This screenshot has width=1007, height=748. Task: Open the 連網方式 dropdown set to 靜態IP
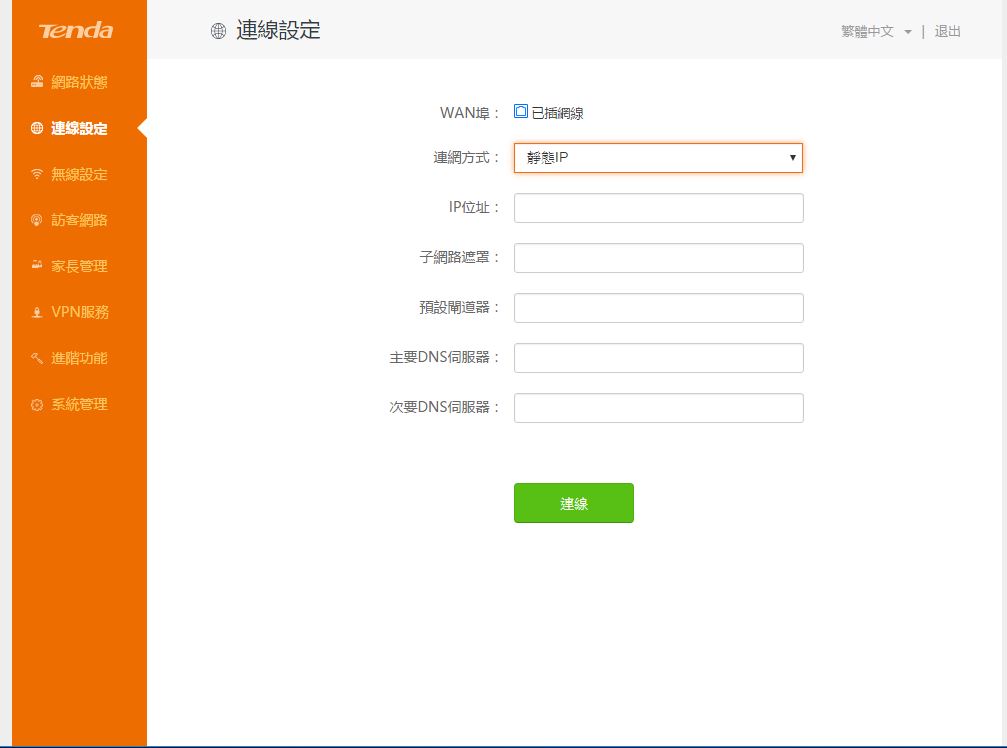[x=658, y=158]
